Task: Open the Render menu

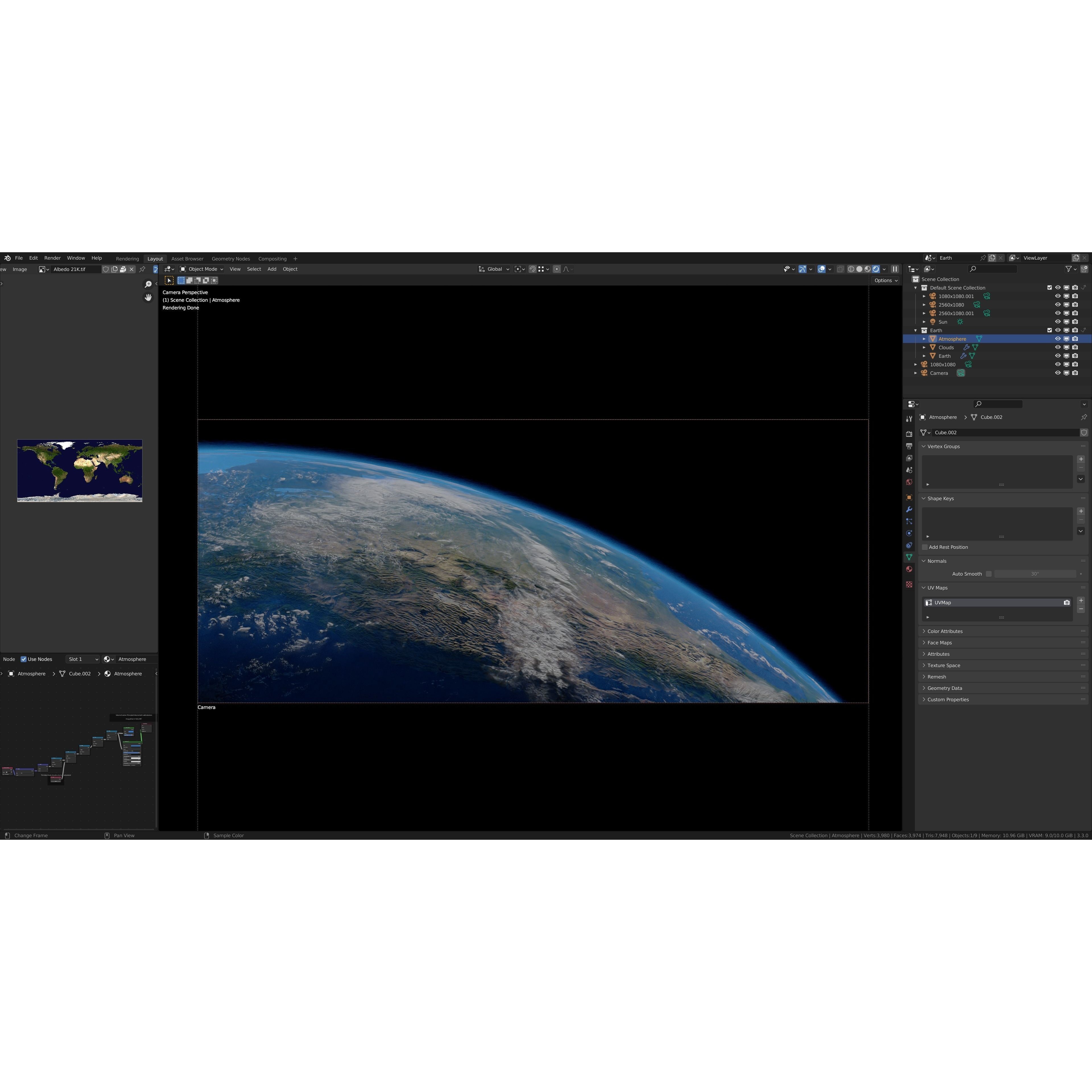Action: tap(52, 258)
